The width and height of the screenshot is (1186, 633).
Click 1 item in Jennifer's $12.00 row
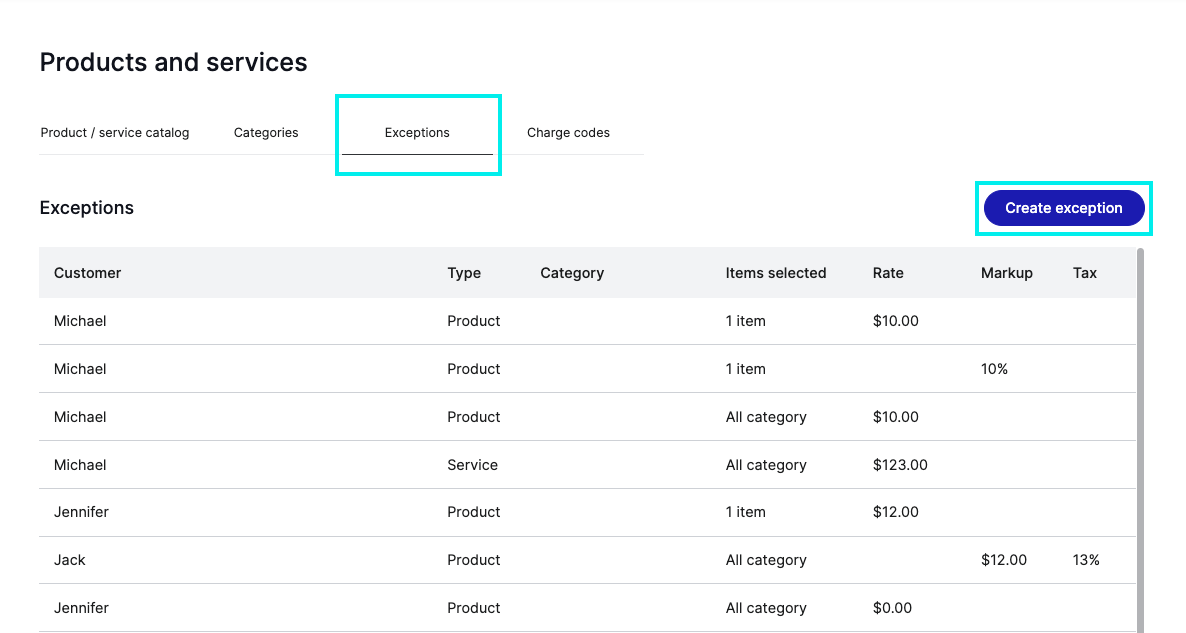[x=745, y=512]
